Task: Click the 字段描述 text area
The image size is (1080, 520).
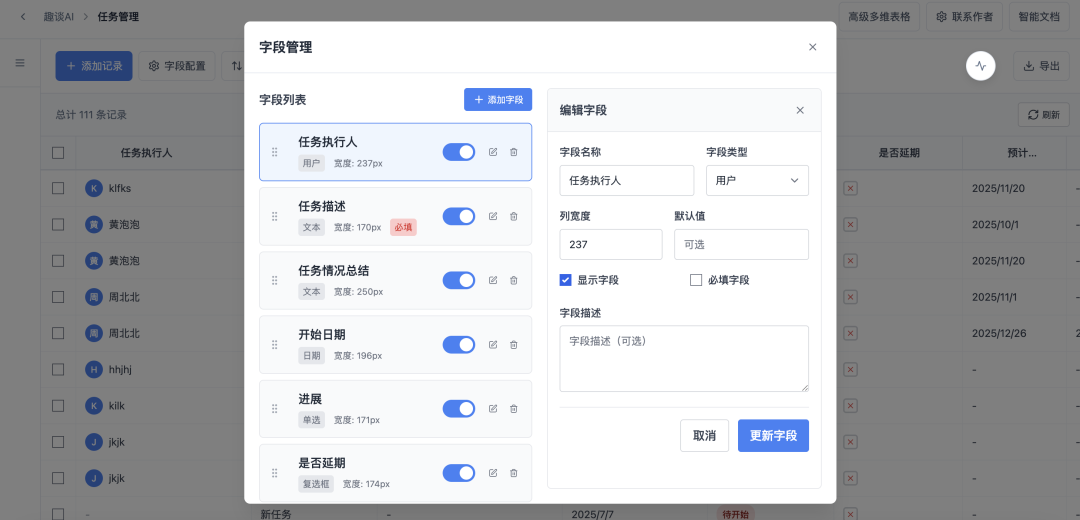Action: click(x=684, y=359)
